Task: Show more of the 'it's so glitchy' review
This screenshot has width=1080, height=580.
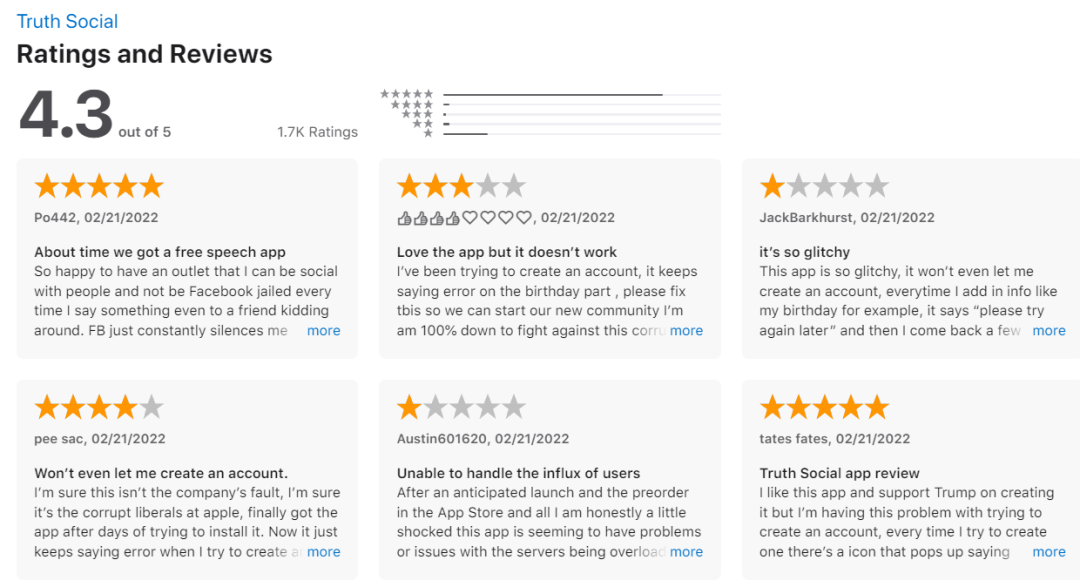Action: (1048, 331)
